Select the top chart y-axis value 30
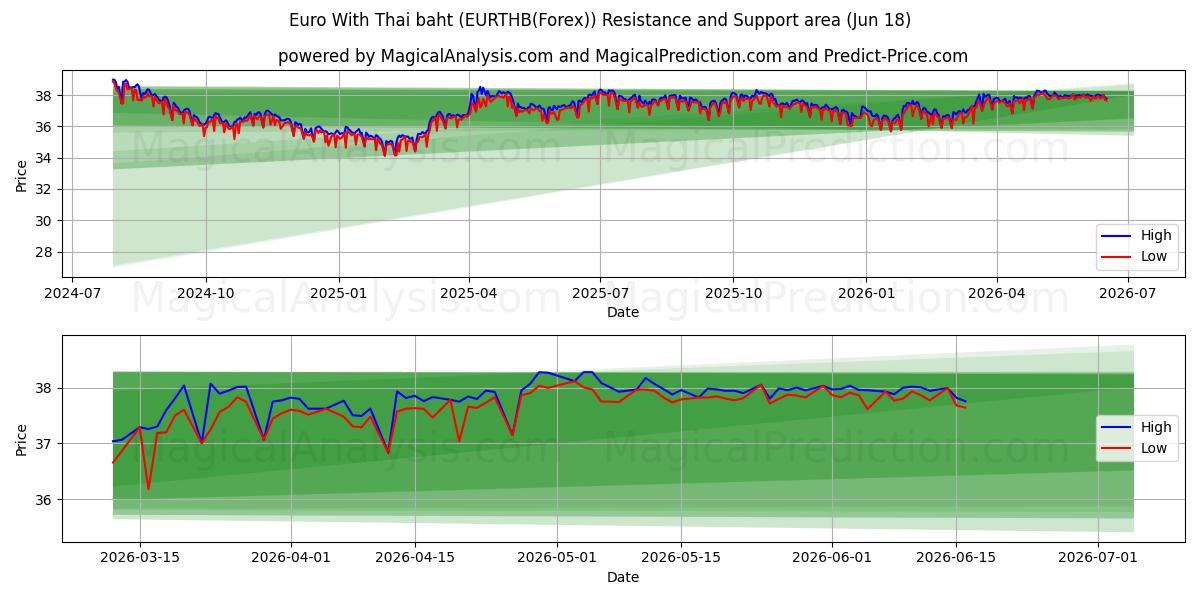Viewport: 1200px width, 600px height. [46, 221]
